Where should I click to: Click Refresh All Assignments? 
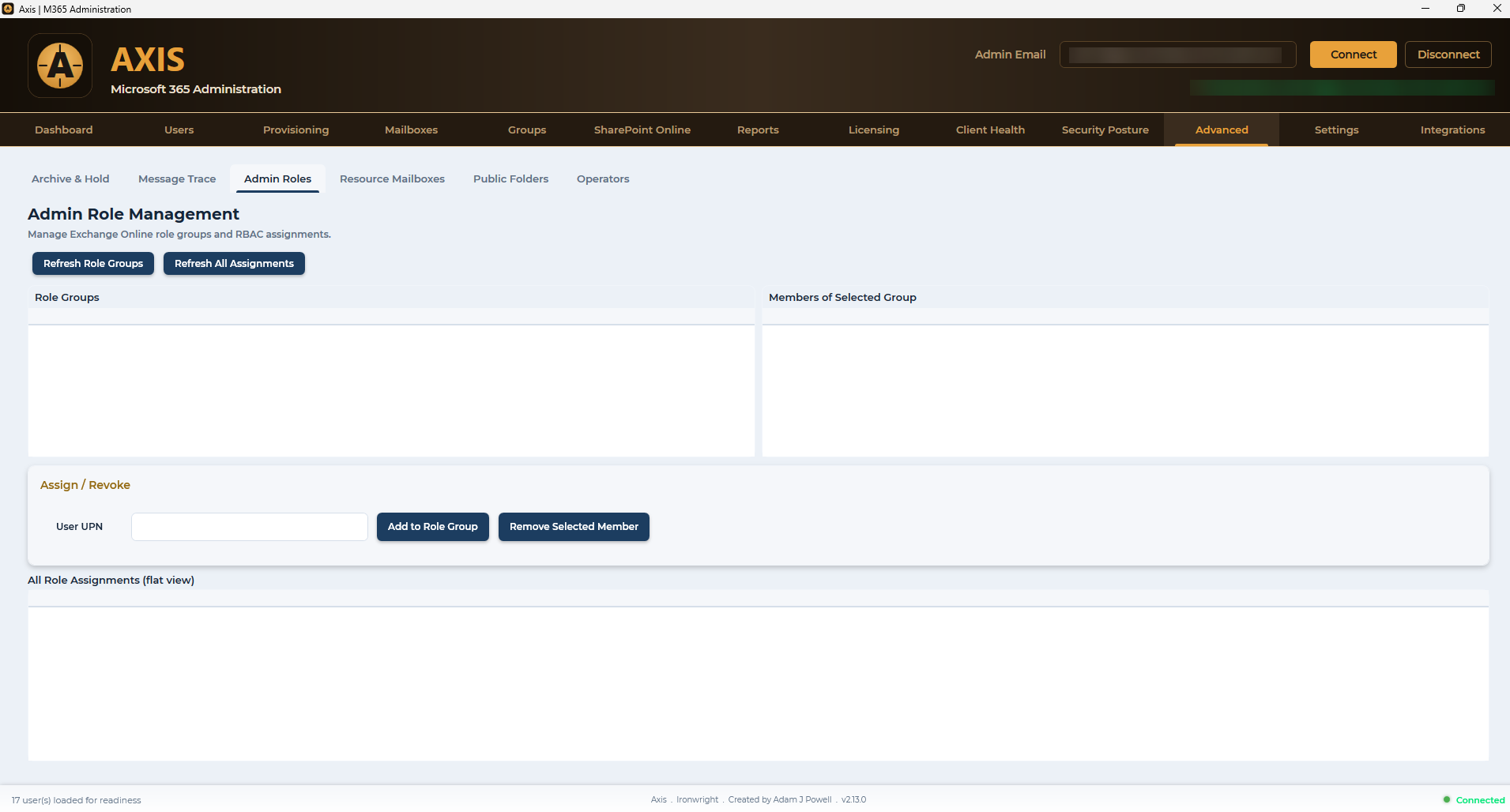click(x=234, y=263)
